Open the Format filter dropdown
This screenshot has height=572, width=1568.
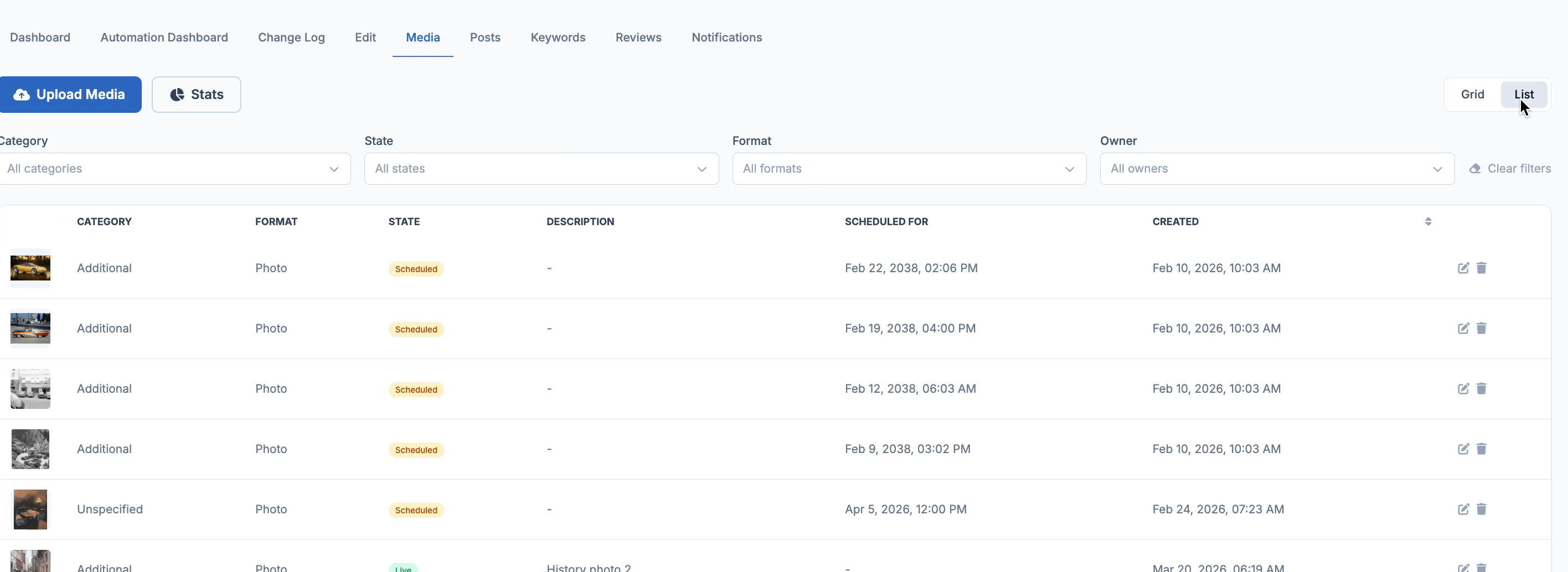pyautogui.click(x=908, y=168)
